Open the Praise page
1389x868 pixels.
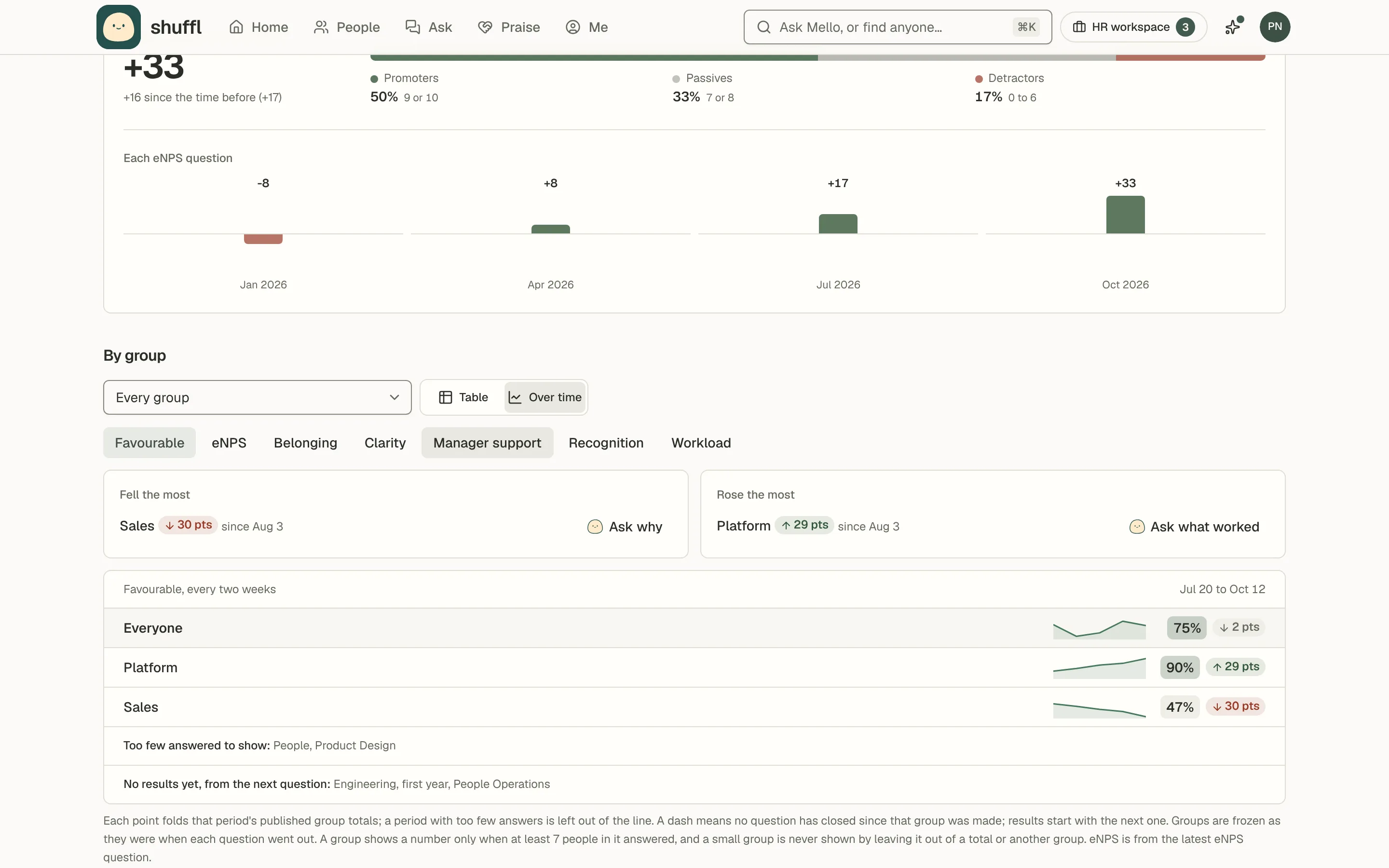coord(508,27)
